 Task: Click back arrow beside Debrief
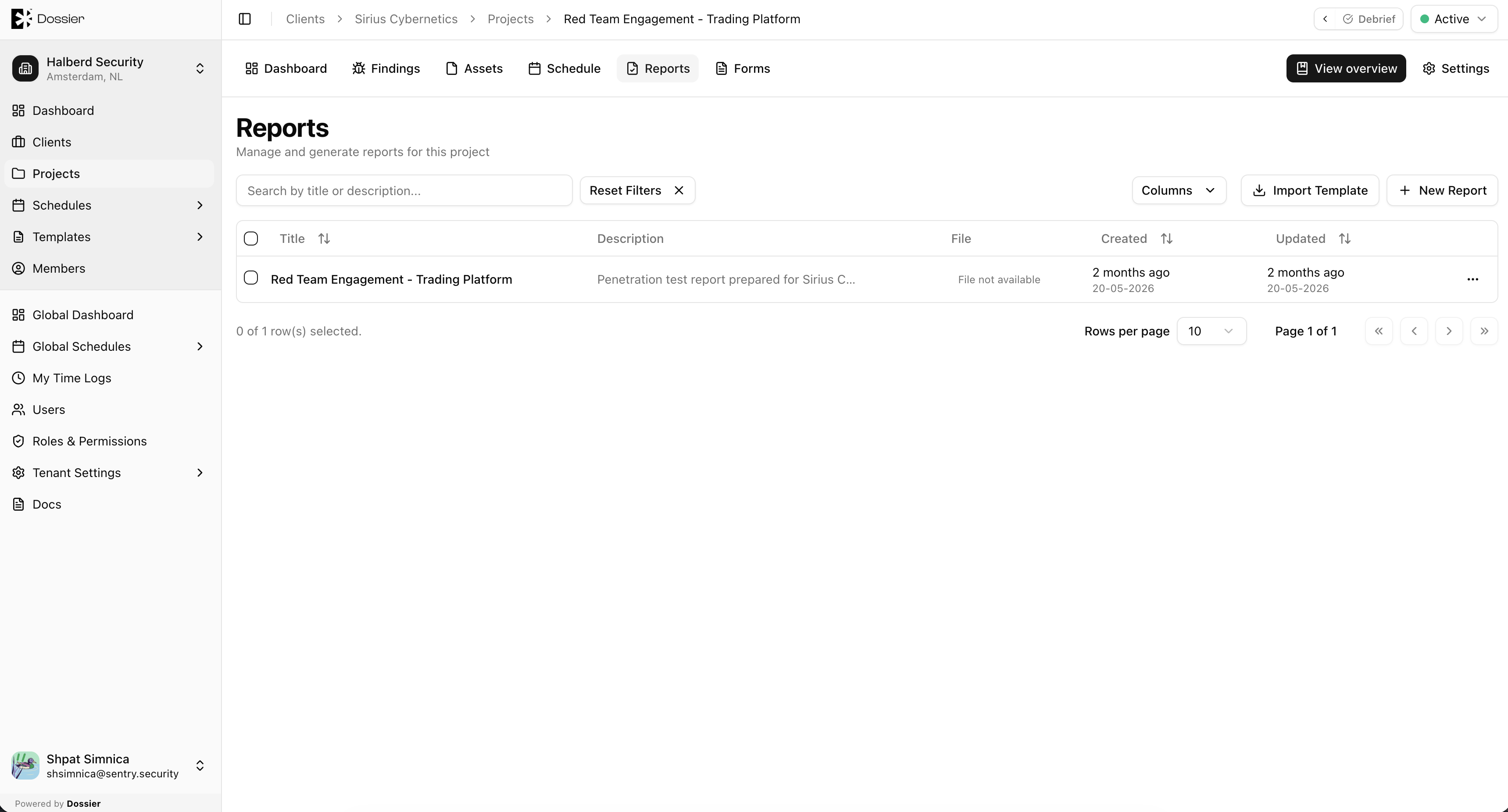pyautogui.click(x=1326, y=19)
